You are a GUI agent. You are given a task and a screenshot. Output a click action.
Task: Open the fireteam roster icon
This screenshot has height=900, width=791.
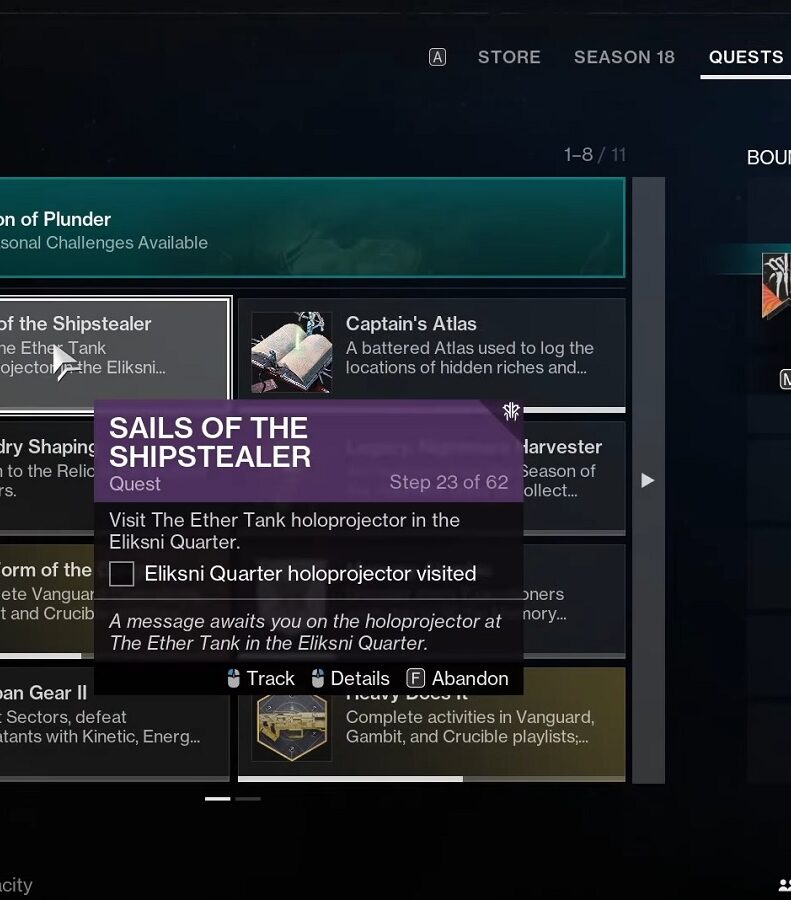[x=785, y=885]
